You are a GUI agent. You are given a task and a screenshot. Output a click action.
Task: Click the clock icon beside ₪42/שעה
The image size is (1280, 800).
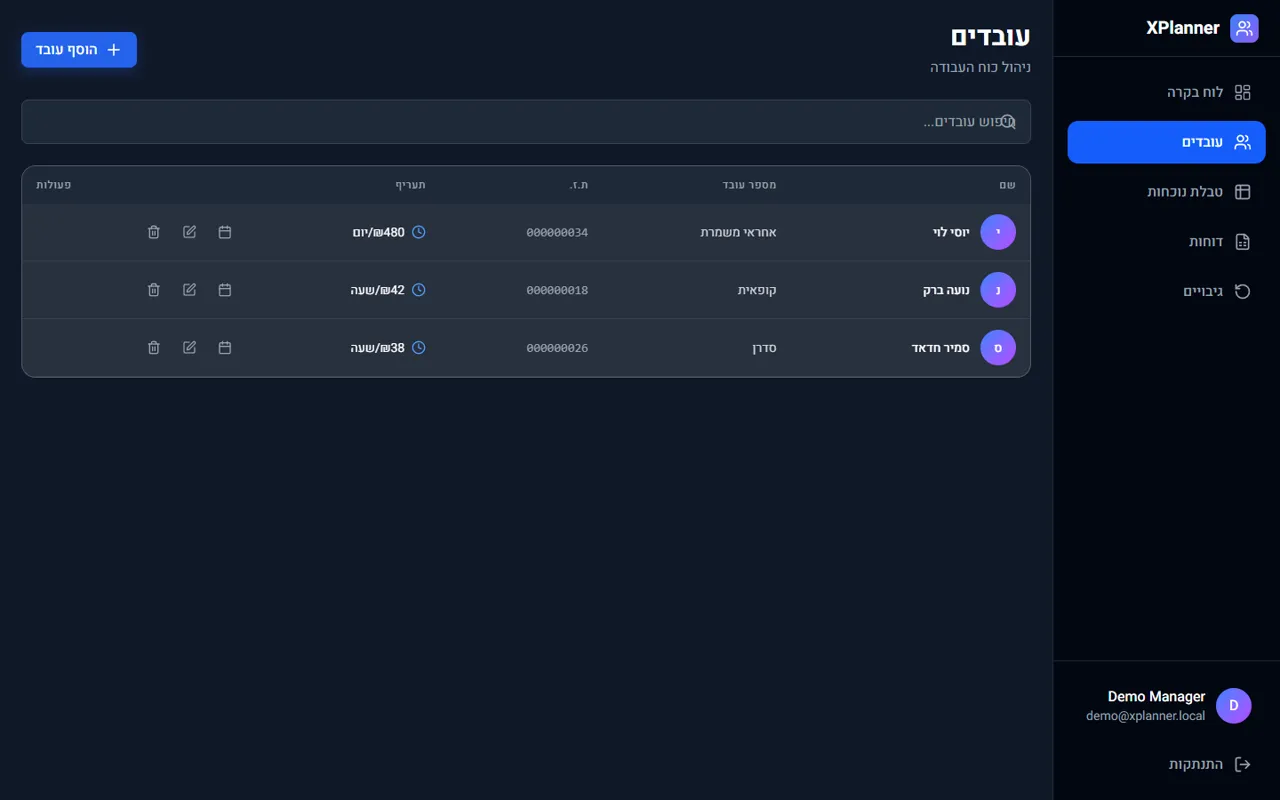tap(419, 290)
